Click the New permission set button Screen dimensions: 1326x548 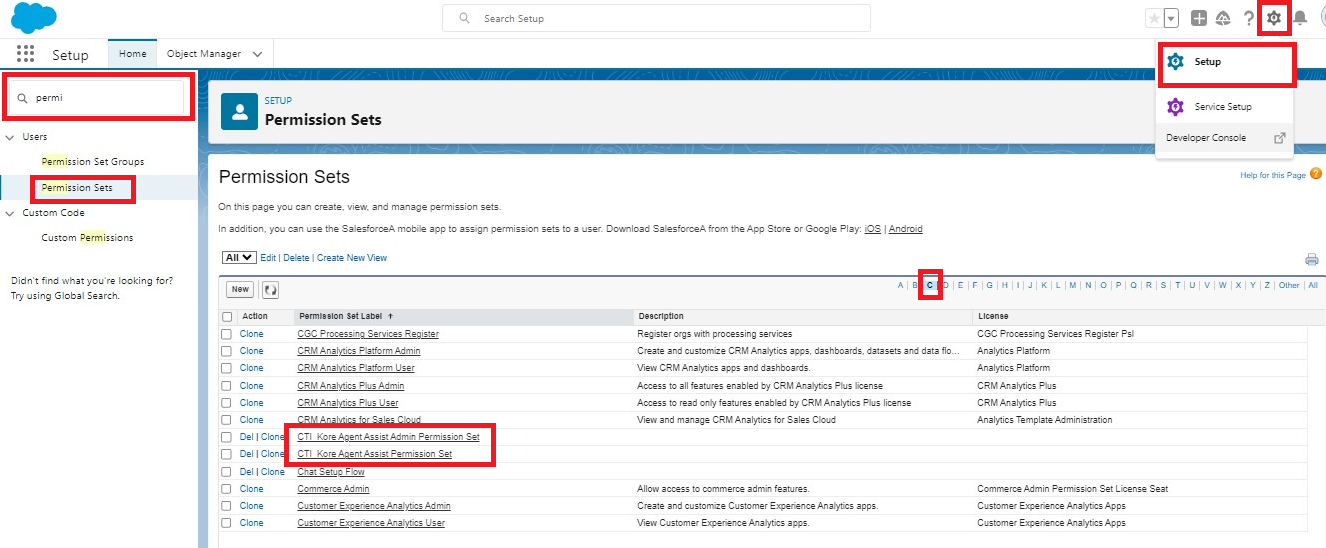pyautogui.click(x=240, y=290)
